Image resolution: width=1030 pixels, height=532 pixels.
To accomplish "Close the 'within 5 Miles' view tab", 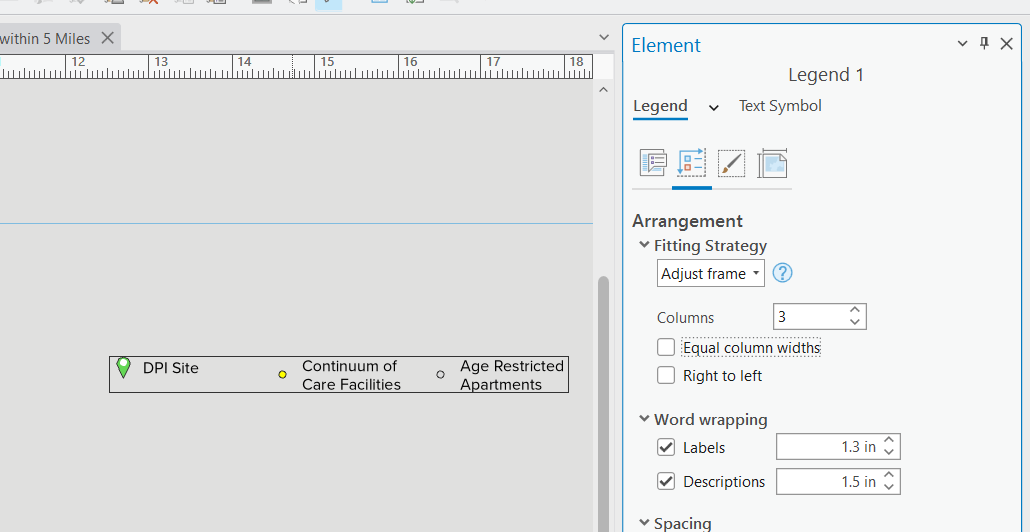I will coord(107,38).
